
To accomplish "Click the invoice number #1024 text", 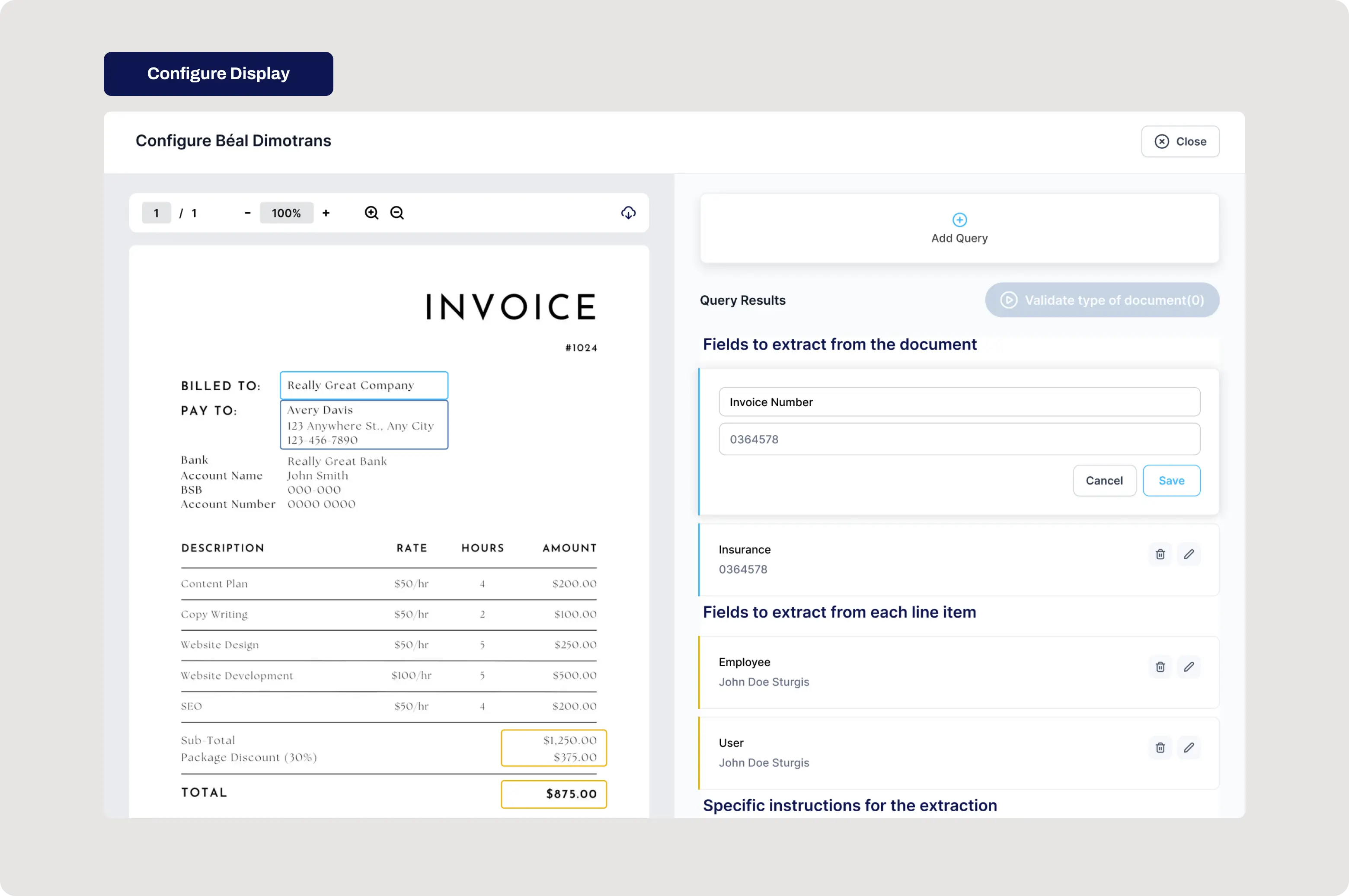I will click(x=581, y=348).
